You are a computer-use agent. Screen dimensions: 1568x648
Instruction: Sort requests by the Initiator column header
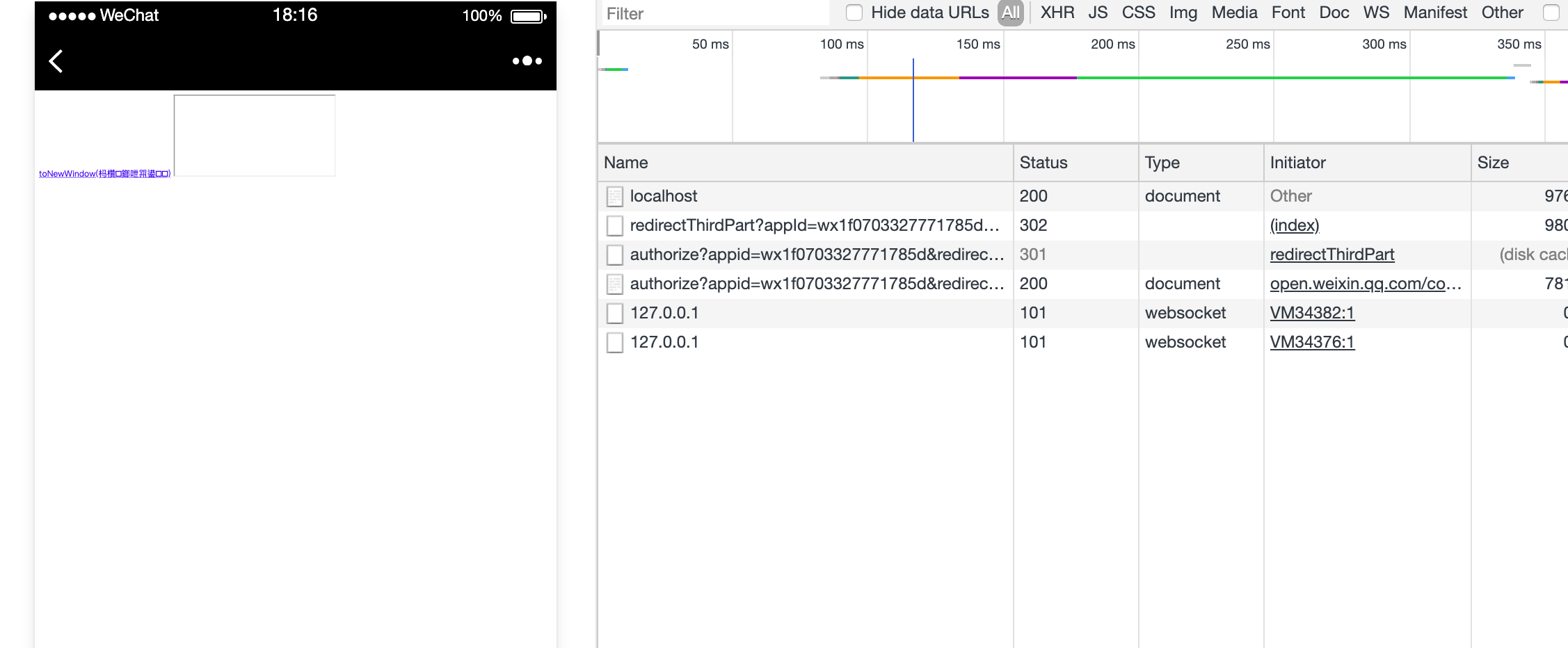[1368, 163]
